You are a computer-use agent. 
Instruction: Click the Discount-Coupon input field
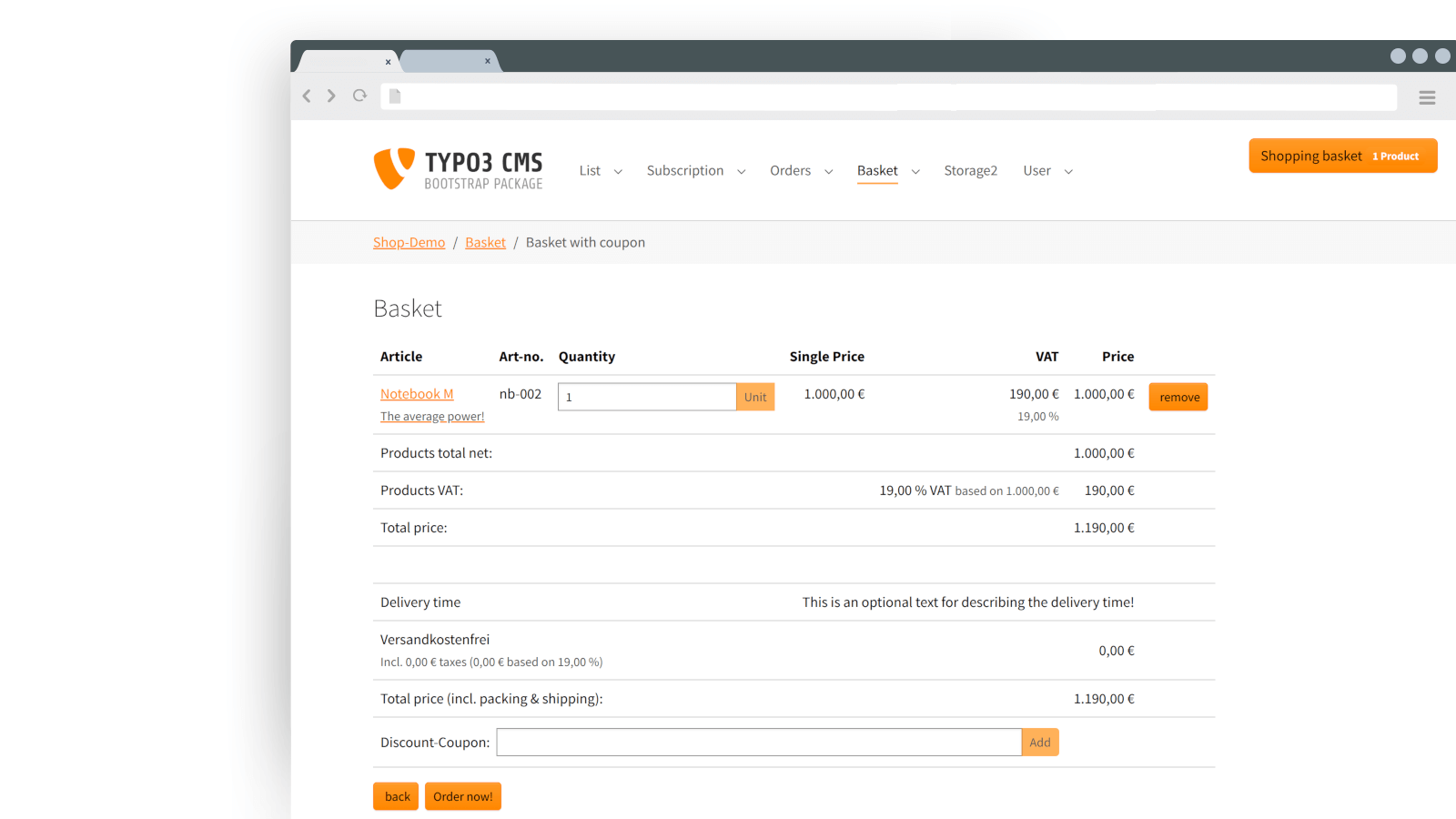(x=758, y=743)
